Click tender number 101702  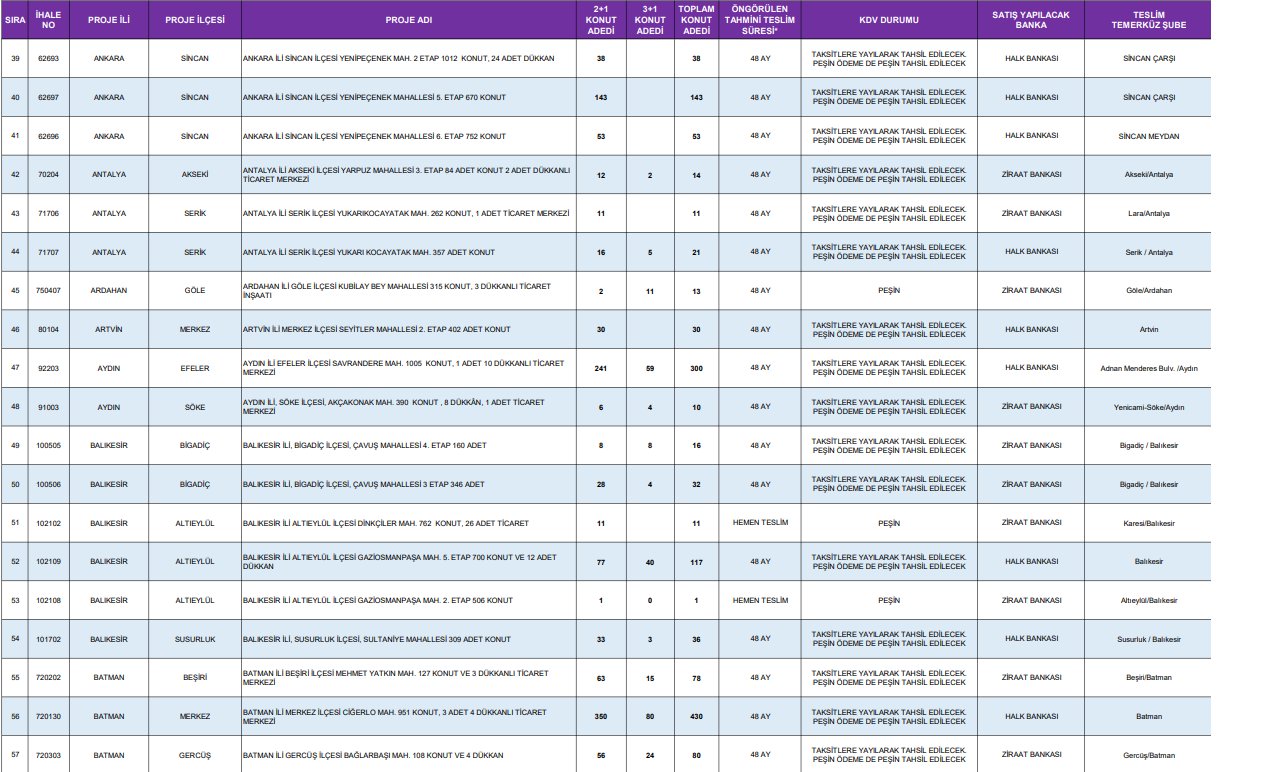49,639
